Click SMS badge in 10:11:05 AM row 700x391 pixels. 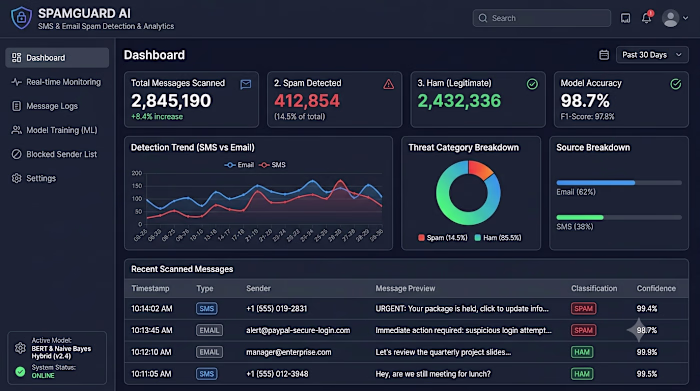point(206,374)
